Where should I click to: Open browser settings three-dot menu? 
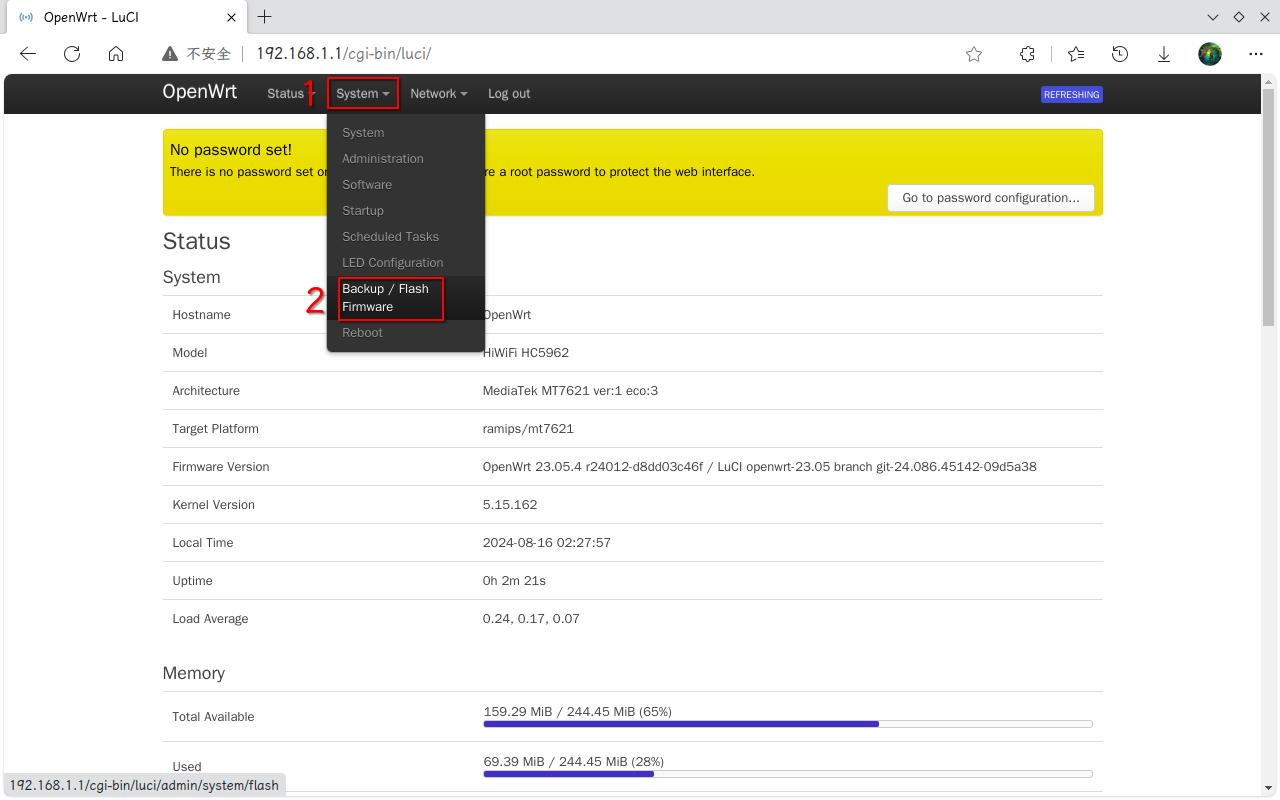(1256, 54)
